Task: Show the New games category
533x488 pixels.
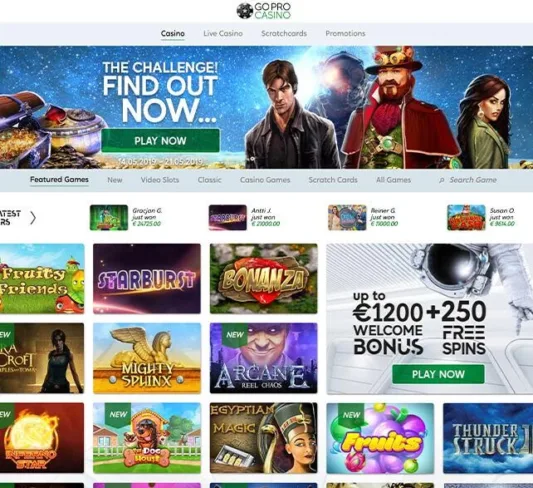Action: [x=115, y=180]
